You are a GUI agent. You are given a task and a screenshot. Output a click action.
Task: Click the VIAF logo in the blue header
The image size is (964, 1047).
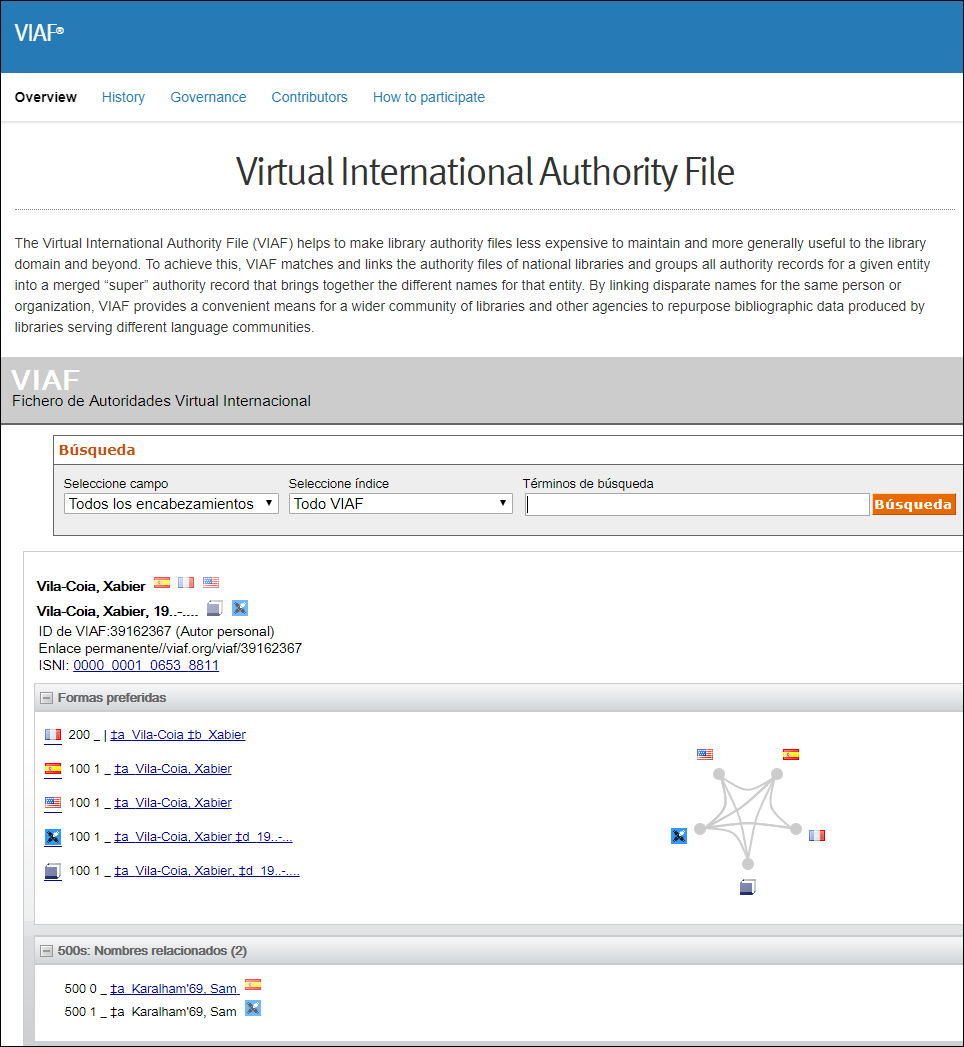tap(39, 32)
